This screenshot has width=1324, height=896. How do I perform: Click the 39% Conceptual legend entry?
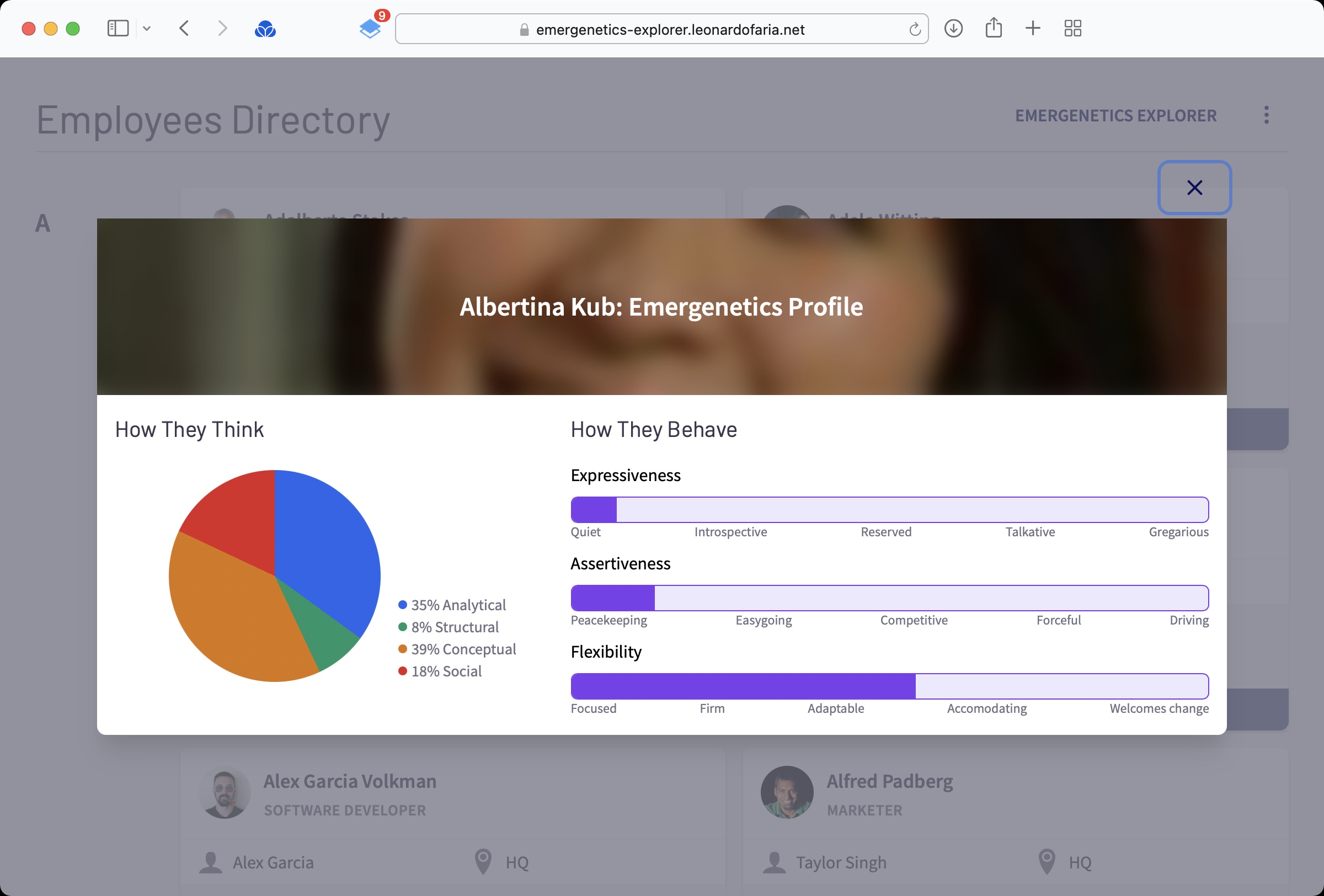click(x=463, y=649)
